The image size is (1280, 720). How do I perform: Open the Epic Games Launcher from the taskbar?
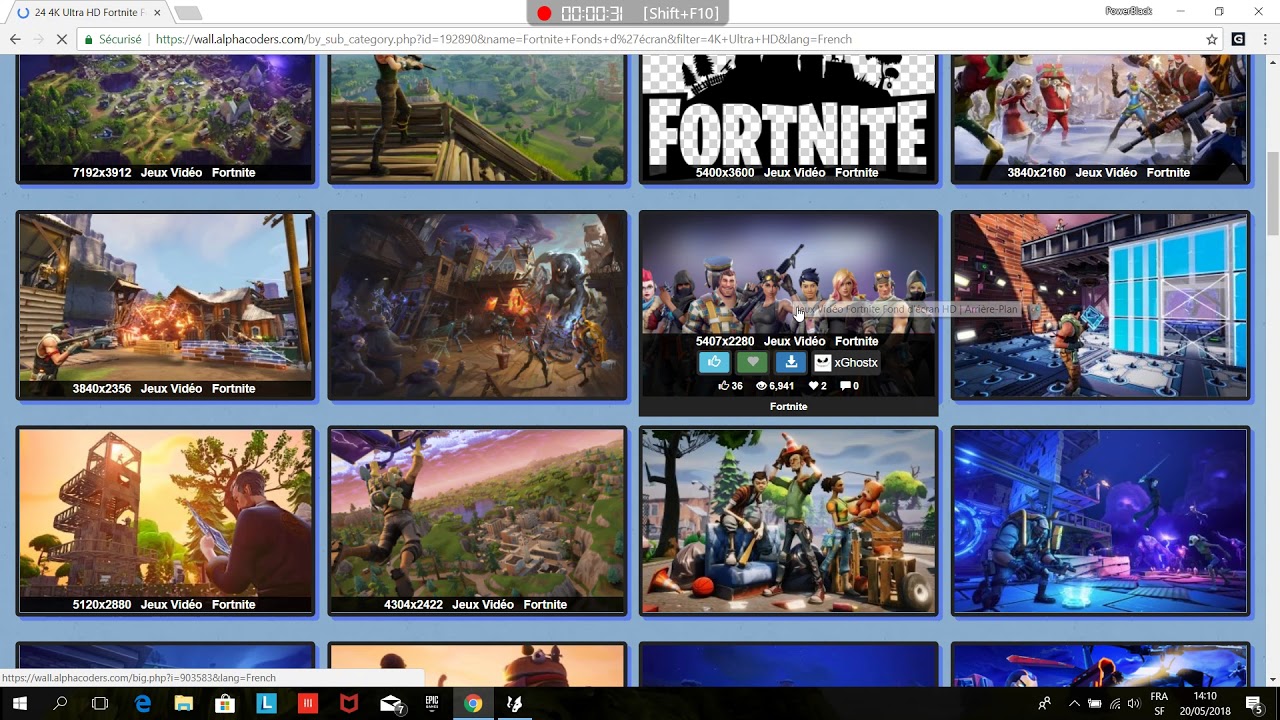(433, 703)
